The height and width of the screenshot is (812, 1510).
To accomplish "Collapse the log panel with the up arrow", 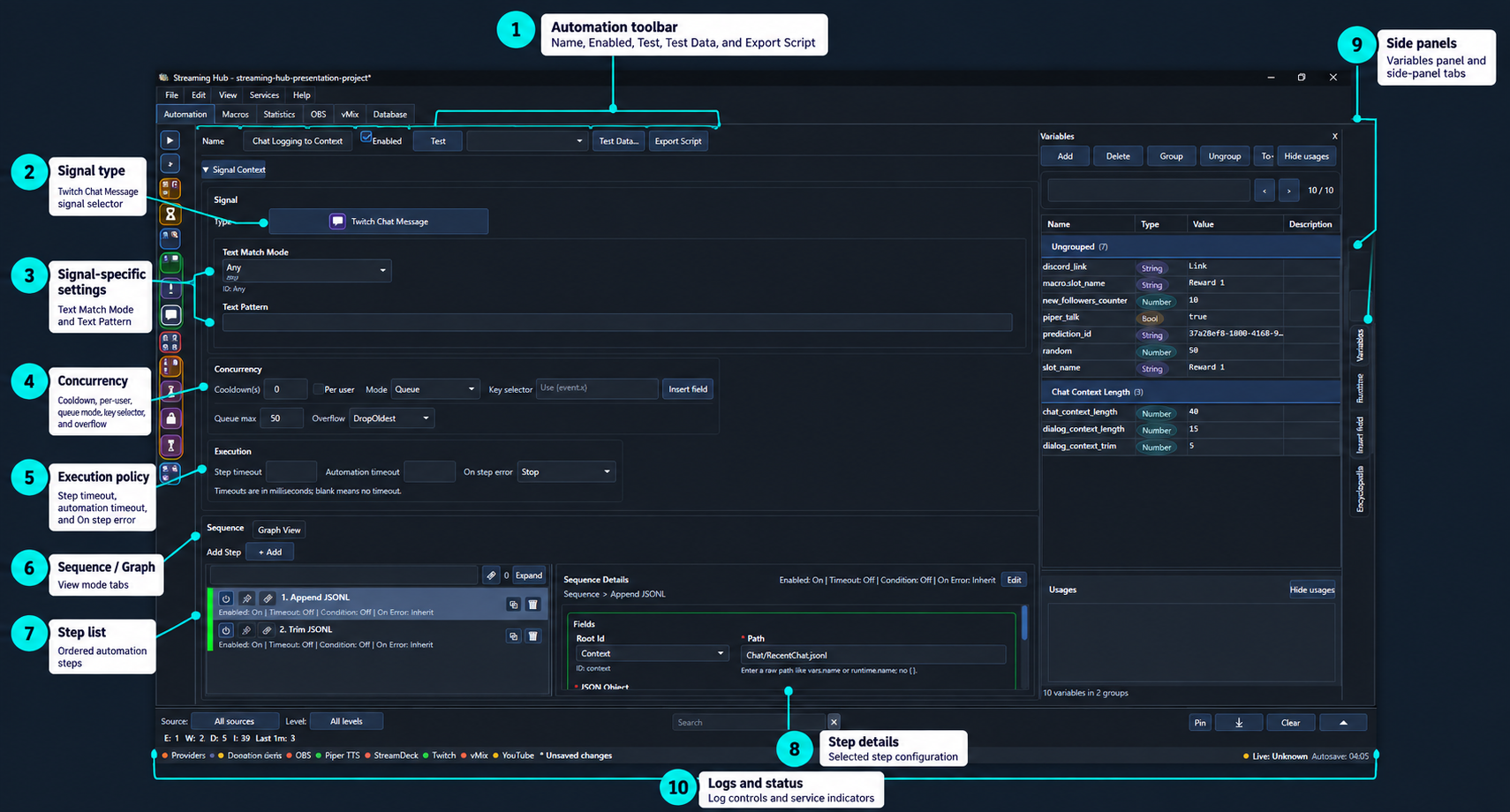I will pos(1343,723).
